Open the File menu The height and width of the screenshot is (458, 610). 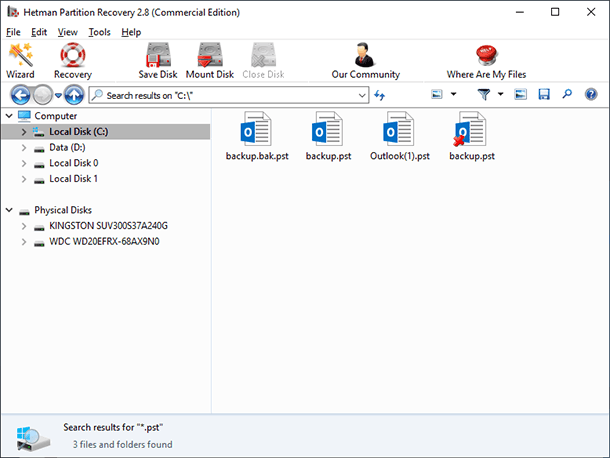(x=13, y=32)
